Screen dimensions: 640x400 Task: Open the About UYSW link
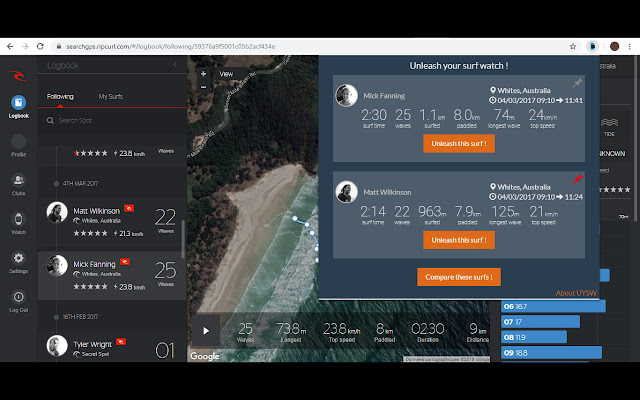[x=576, y=293]
